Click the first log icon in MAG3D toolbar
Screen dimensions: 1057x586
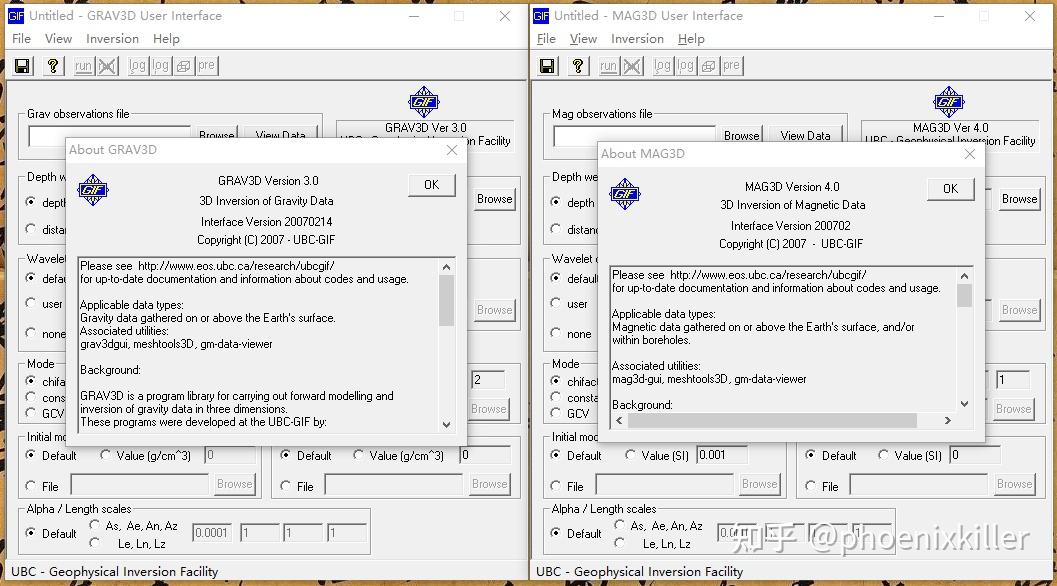coord(663,66)
